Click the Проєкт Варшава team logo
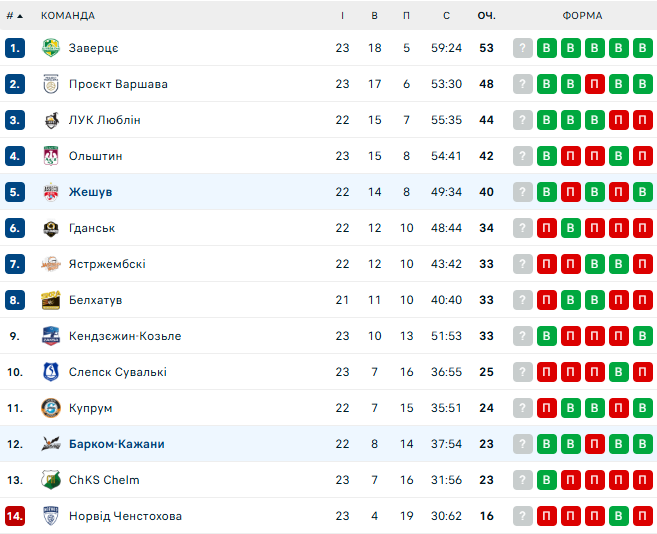657x534 pixels. coord(51,84)
